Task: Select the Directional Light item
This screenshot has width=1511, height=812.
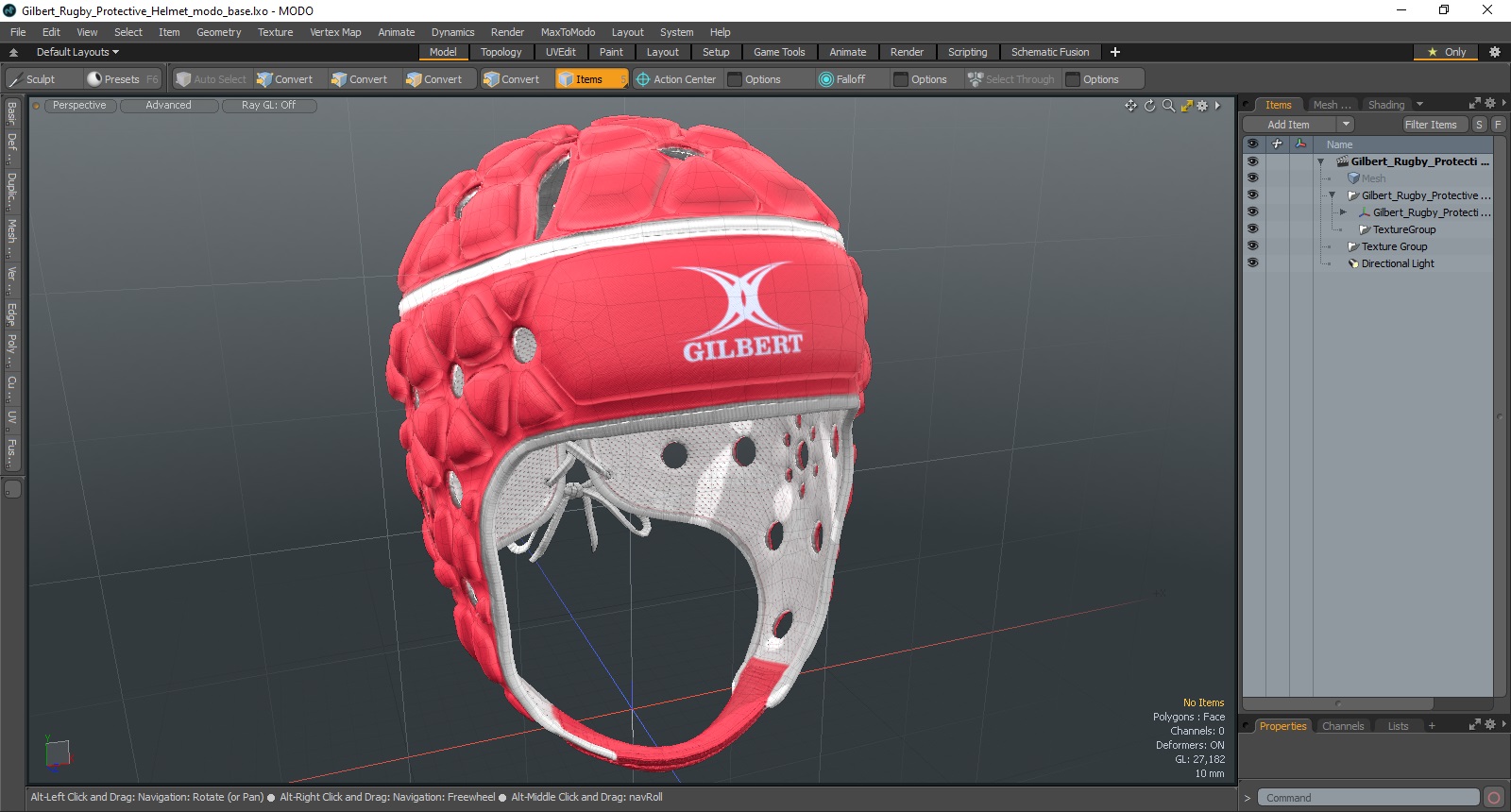Action: pyautogui.click(x=1397, y=263)
